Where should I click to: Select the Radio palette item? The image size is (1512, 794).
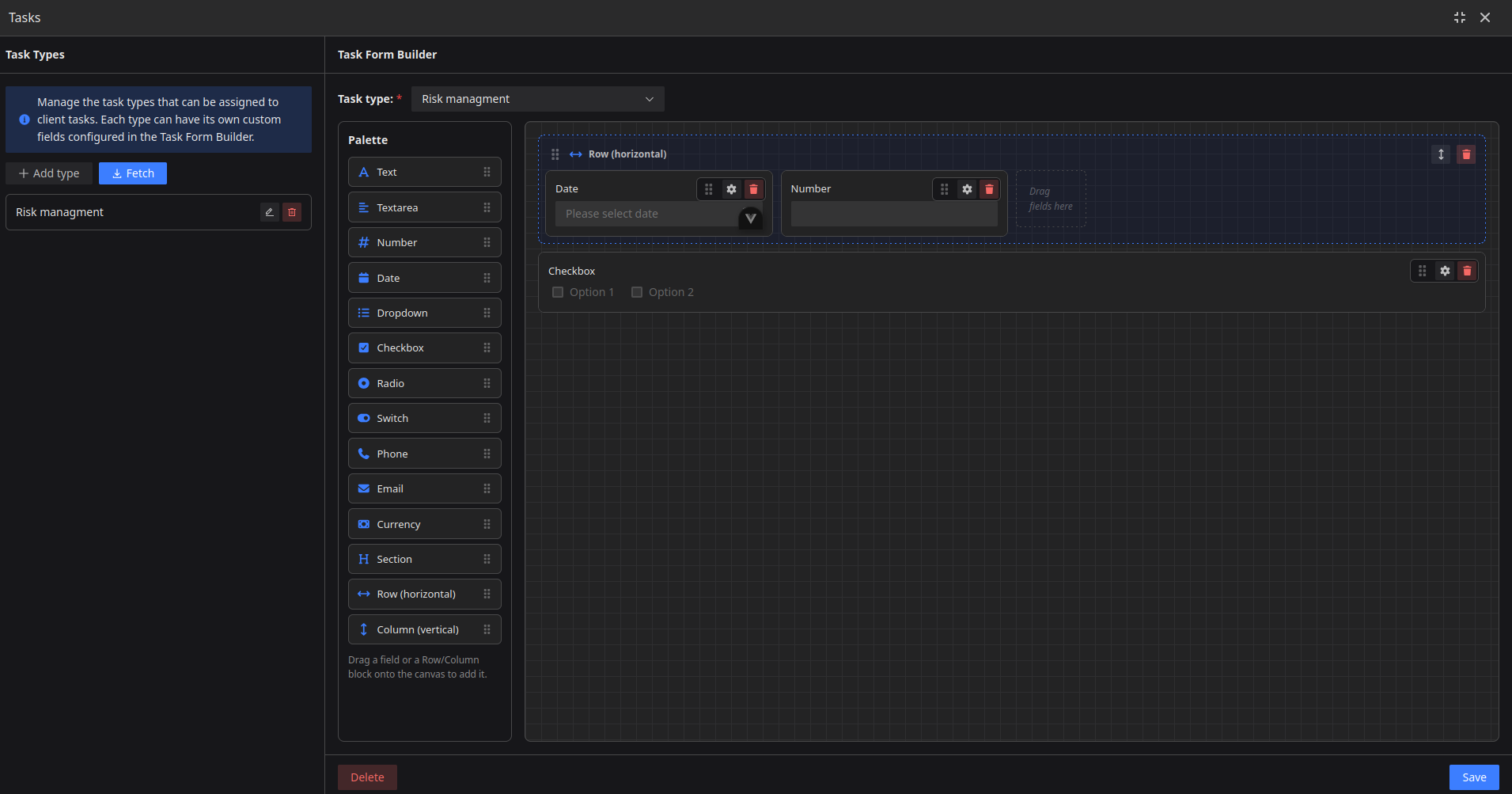pos(425,383)
